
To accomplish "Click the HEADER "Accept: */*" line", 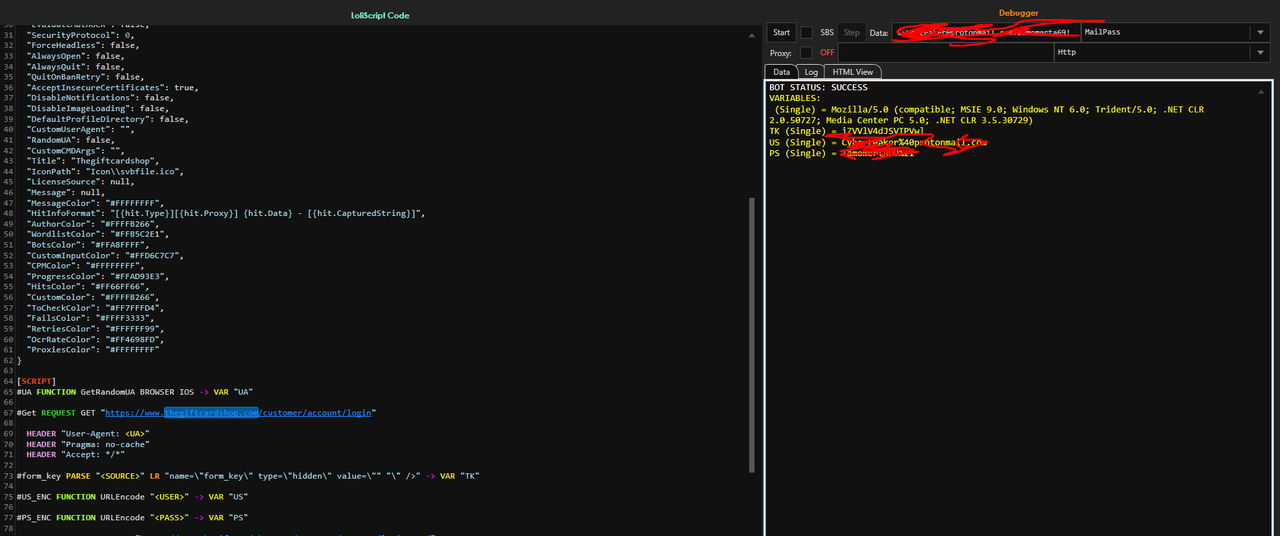I will tap(78, 454).
